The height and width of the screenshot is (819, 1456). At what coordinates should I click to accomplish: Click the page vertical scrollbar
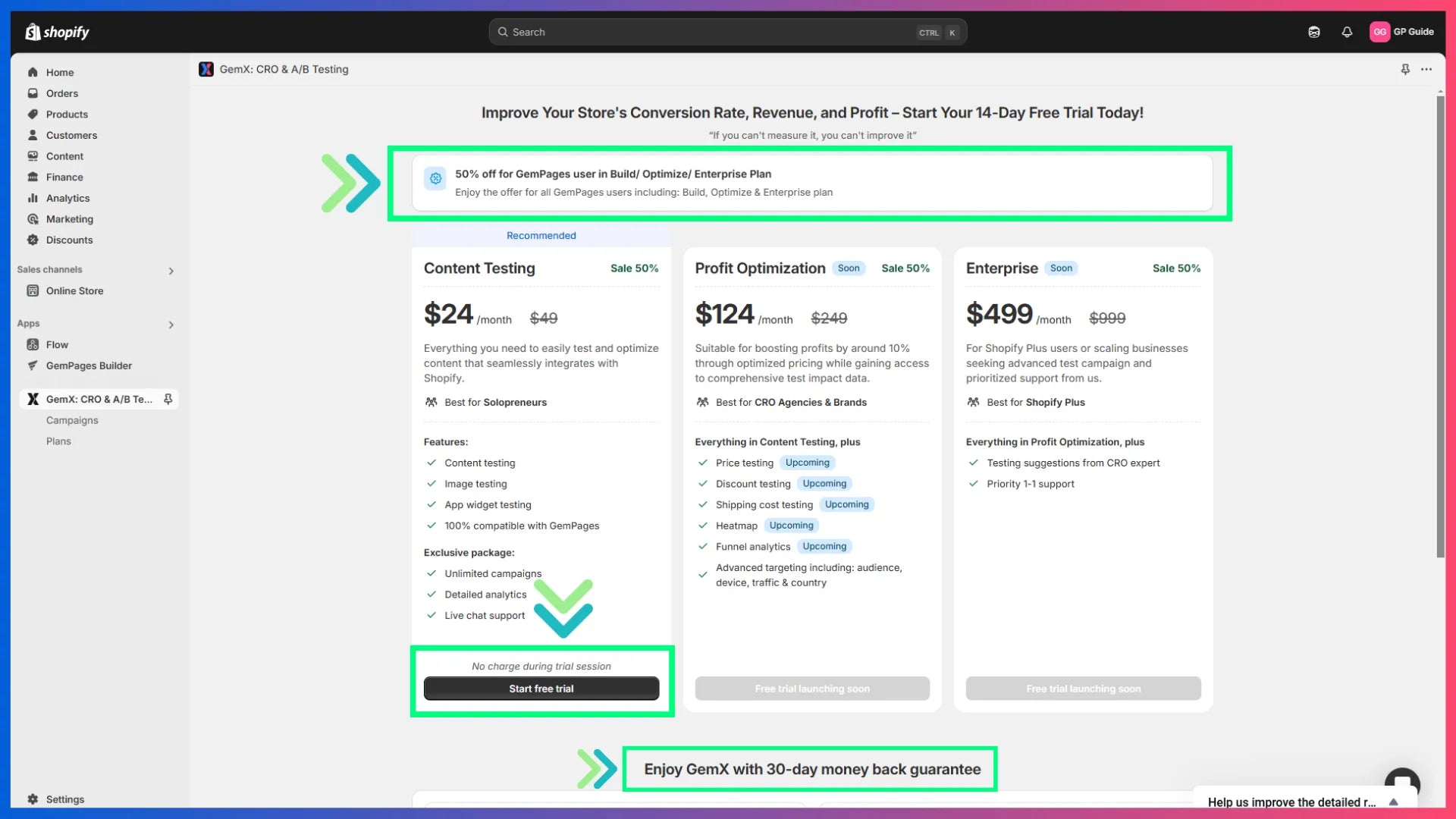(1440, 326)
